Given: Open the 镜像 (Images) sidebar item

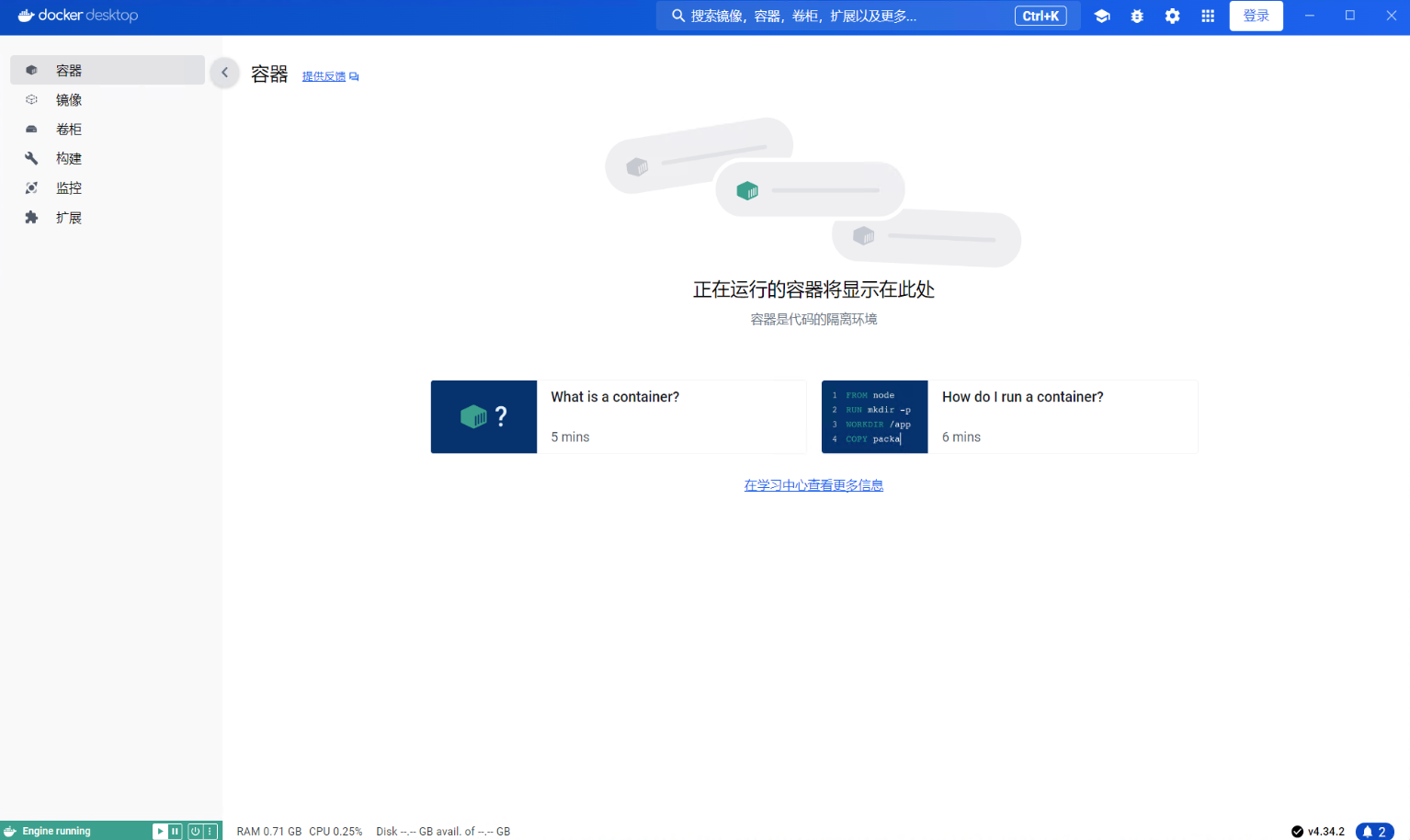Looking at the screenshot, I should coord(108,99).
